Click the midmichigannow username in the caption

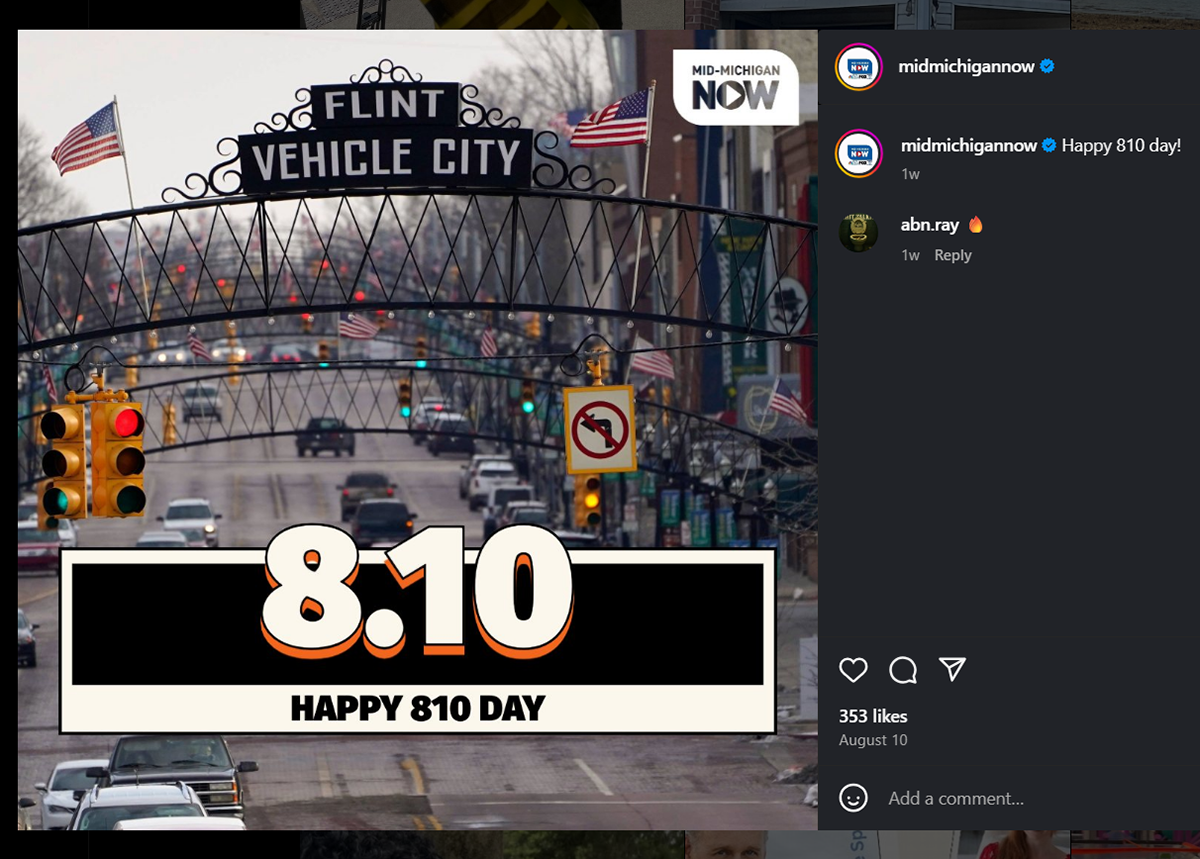[969, 145]
